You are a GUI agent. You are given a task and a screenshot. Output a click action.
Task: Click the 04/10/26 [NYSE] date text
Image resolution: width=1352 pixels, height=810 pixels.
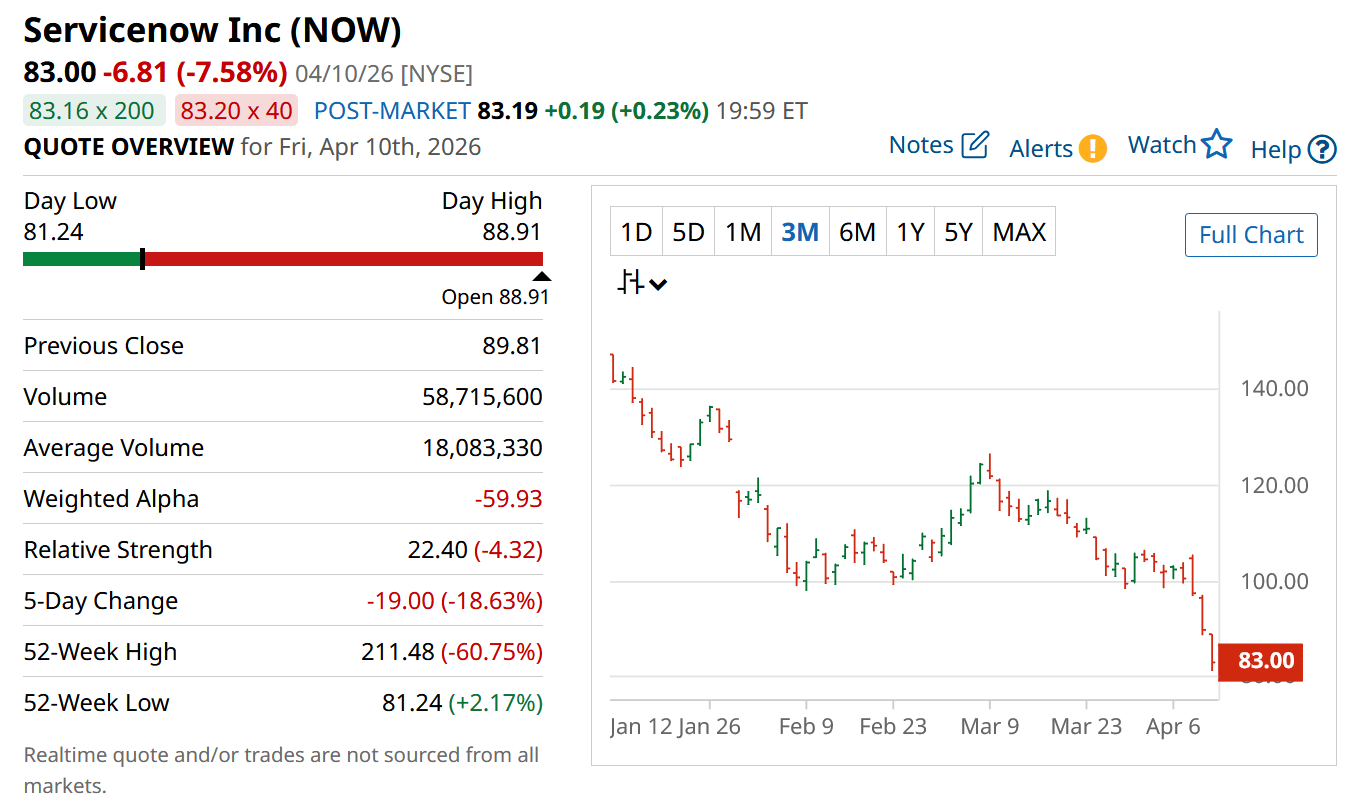tap(384, 74)
